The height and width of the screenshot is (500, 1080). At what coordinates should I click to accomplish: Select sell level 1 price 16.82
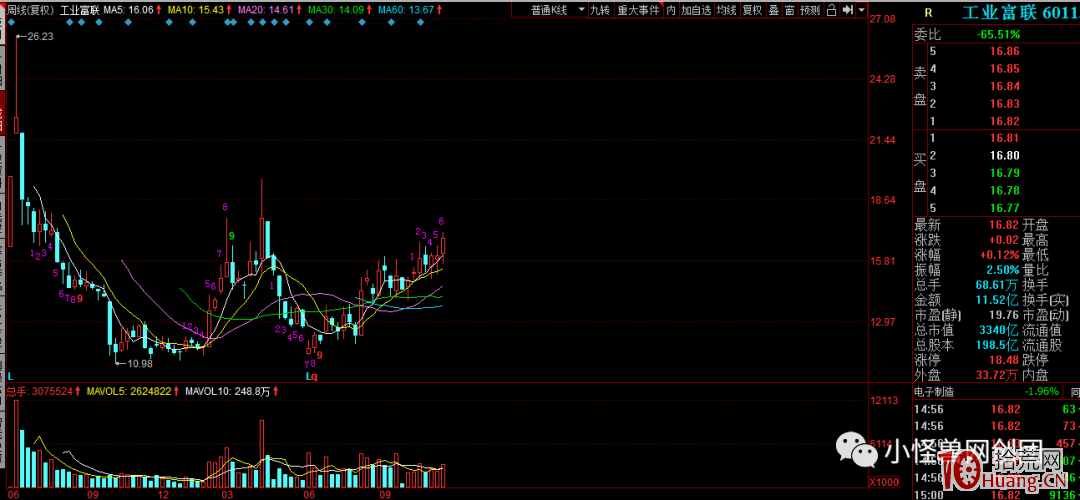point(1004,121)
